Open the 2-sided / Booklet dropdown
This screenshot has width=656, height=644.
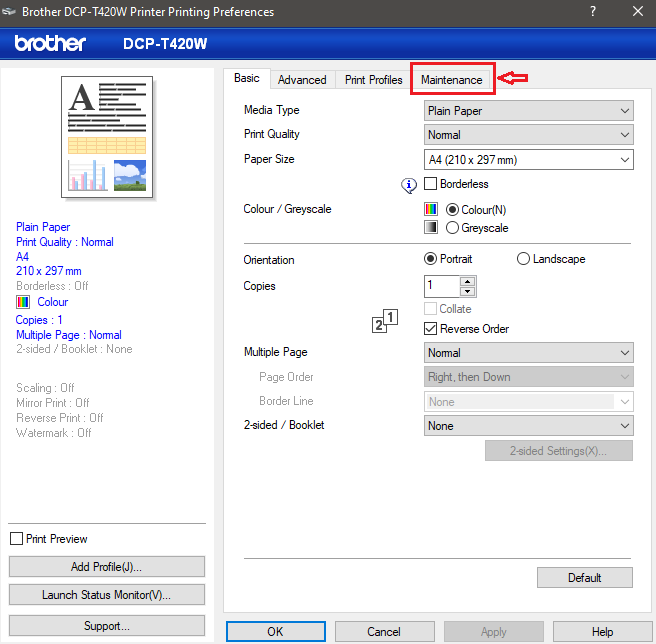coord(528,426)
